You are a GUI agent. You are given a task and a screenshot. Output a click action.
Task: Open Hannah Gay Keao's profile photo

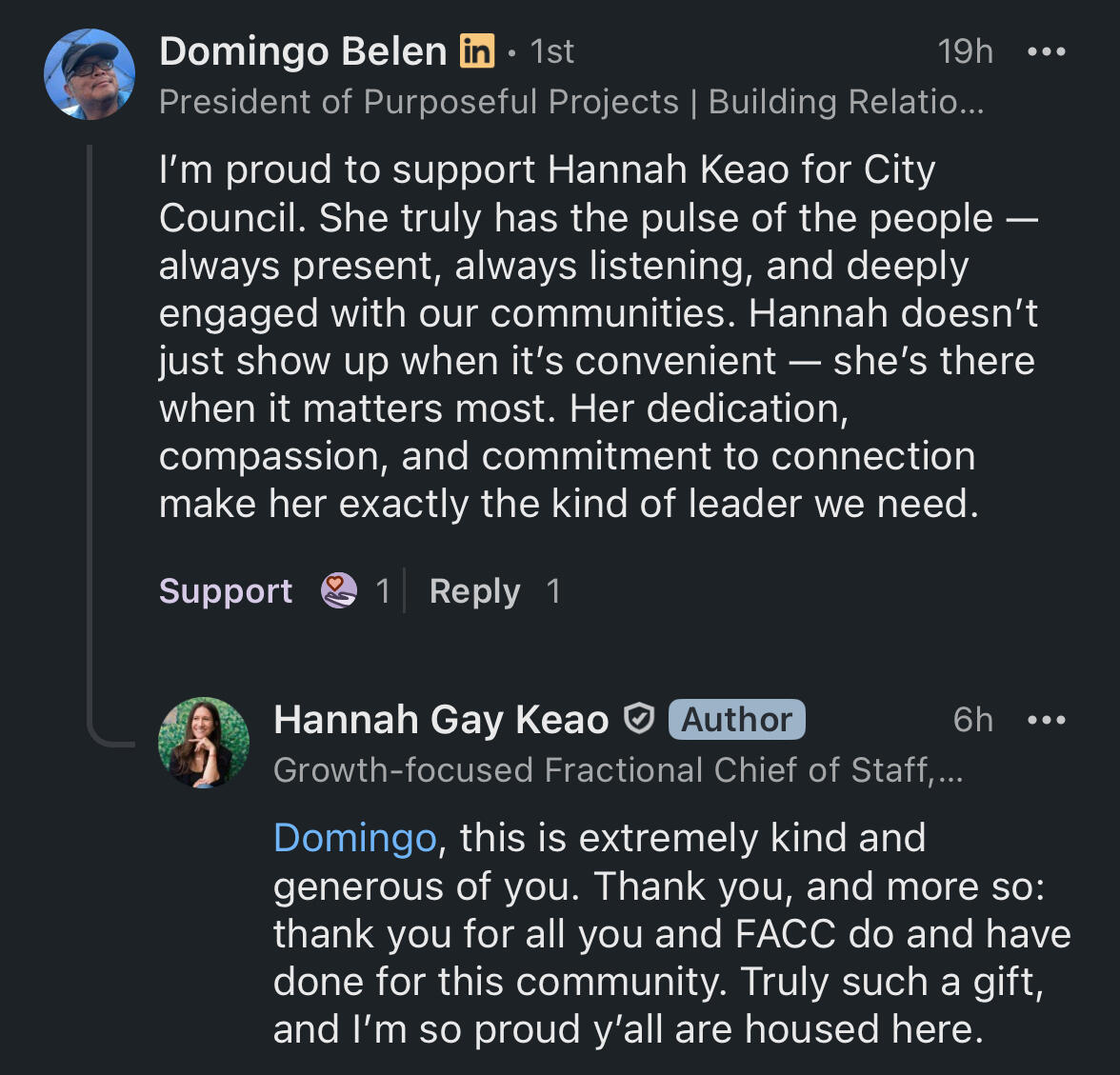click(x=204, y=743)
